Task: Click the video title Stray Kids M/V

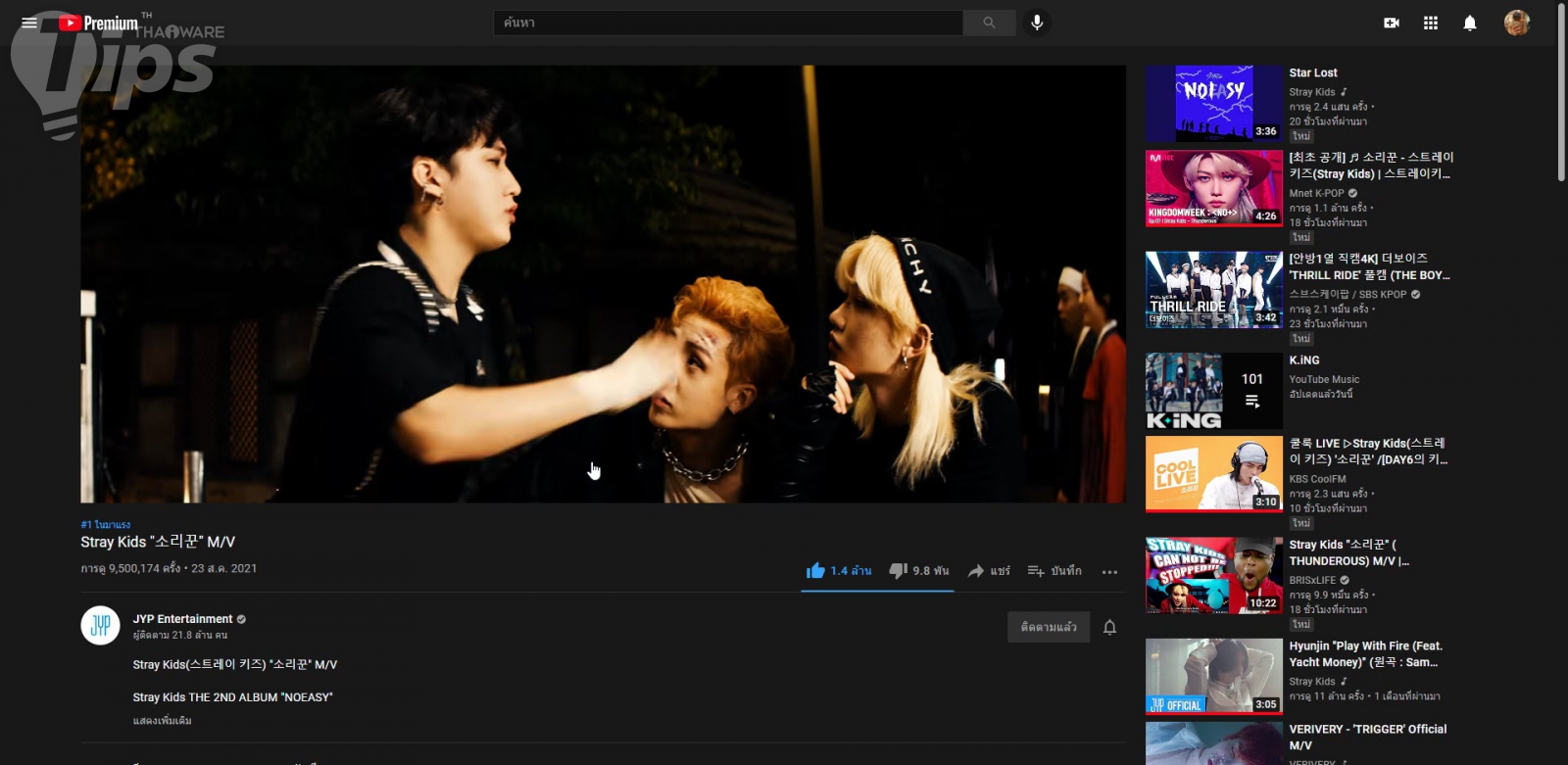Action: click(158, 542)
